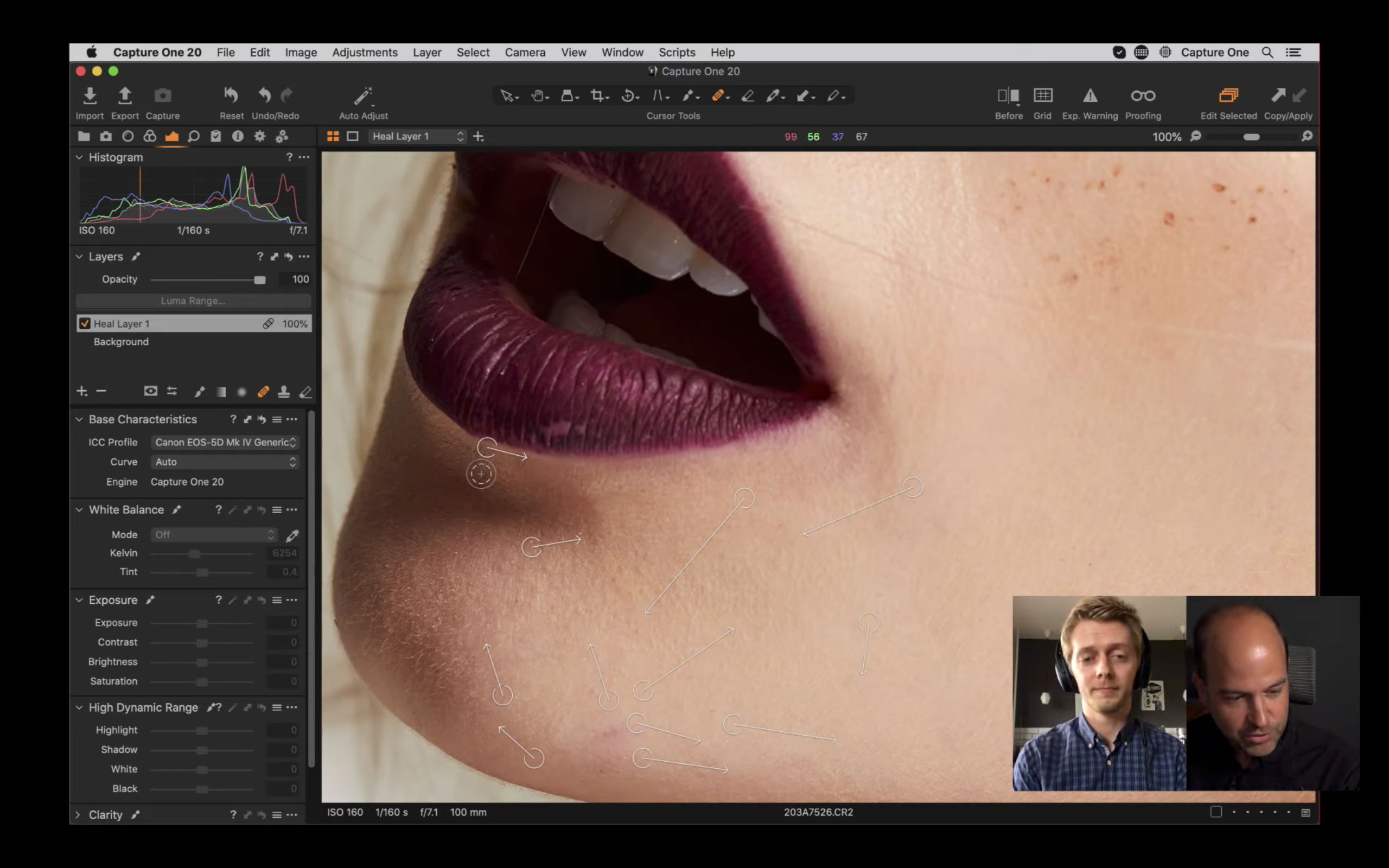Viewport: 1389px width, 868px height.
Task: Click the Copy adjustments arrow
Action: click(x=1278, y=95)
